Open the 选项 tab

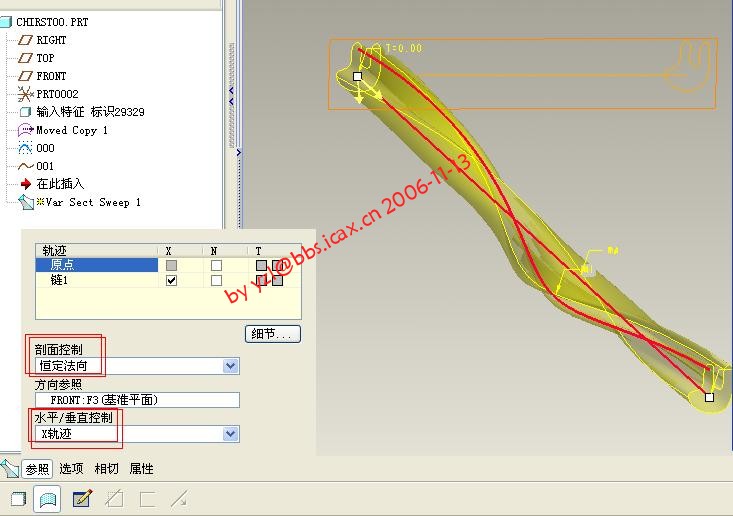[x=71, y=468]
